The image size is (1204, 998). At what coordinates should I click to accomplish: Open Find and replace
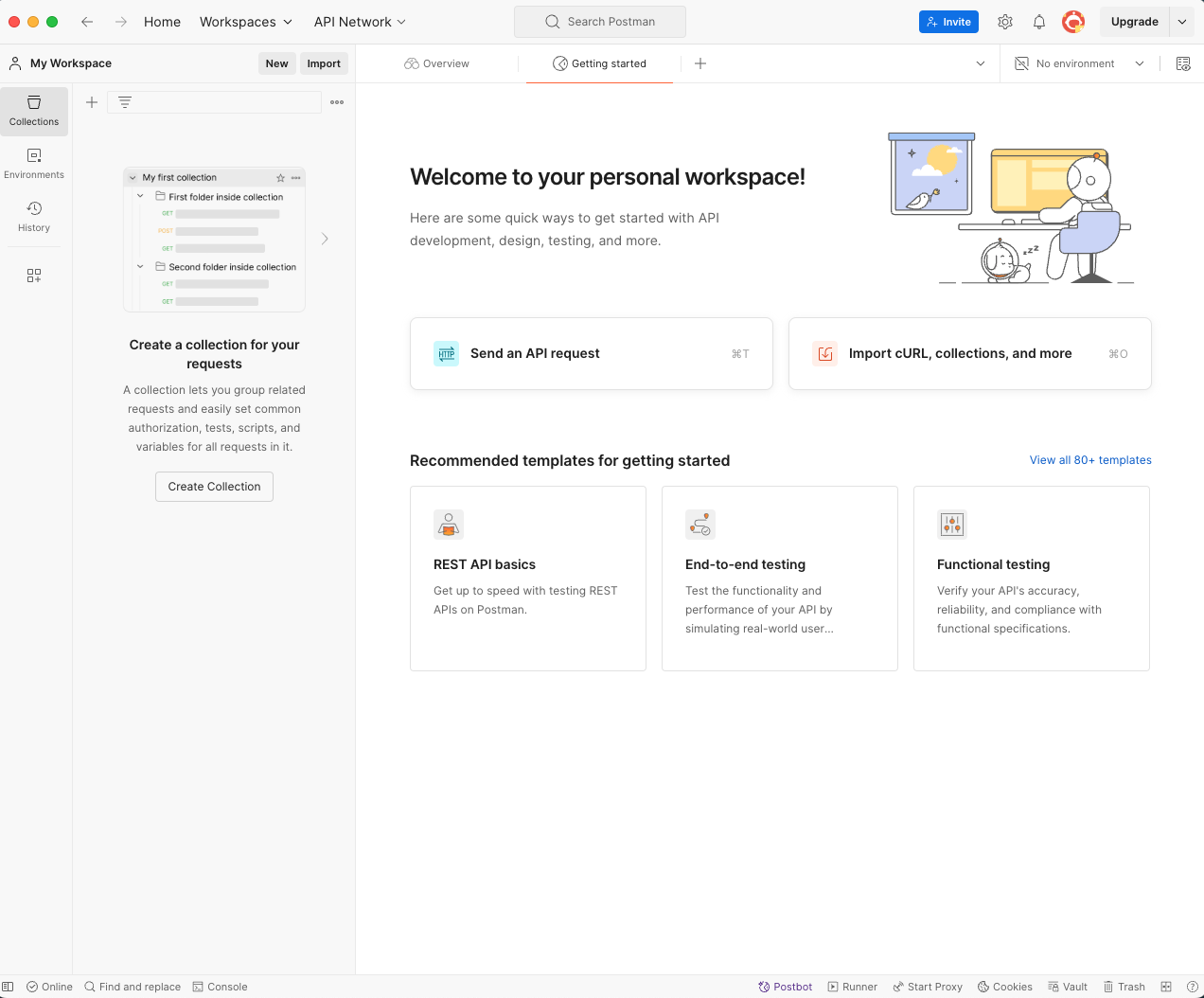point(133,987)
